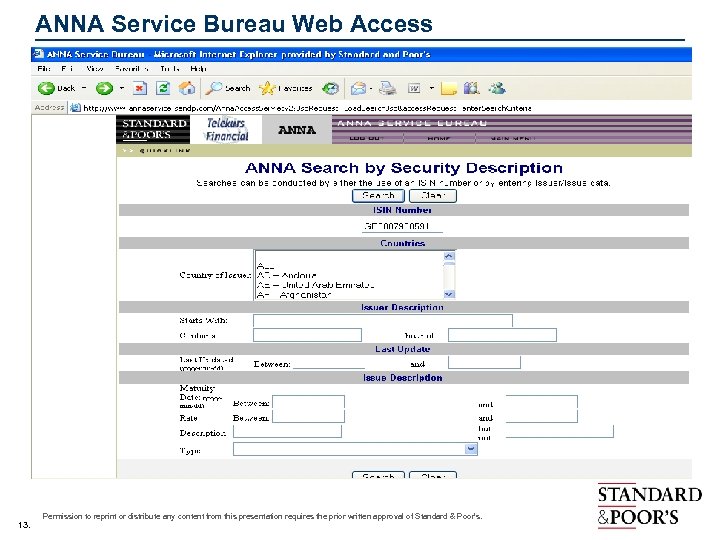Viewport: 720px width, 540px height.
Task: Open the Favorites menu
Action: pos(132,68)
